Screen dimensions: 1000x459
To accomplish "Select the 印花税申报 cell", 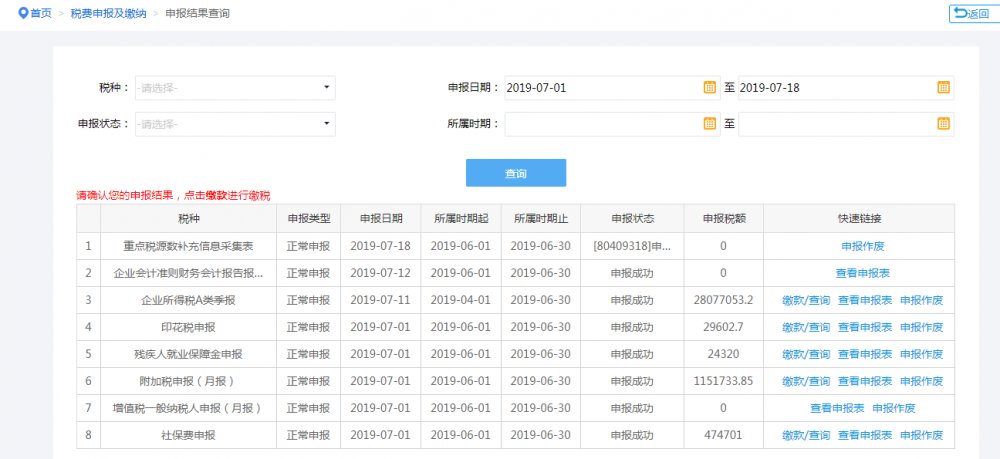I will [x=188, y=327].
